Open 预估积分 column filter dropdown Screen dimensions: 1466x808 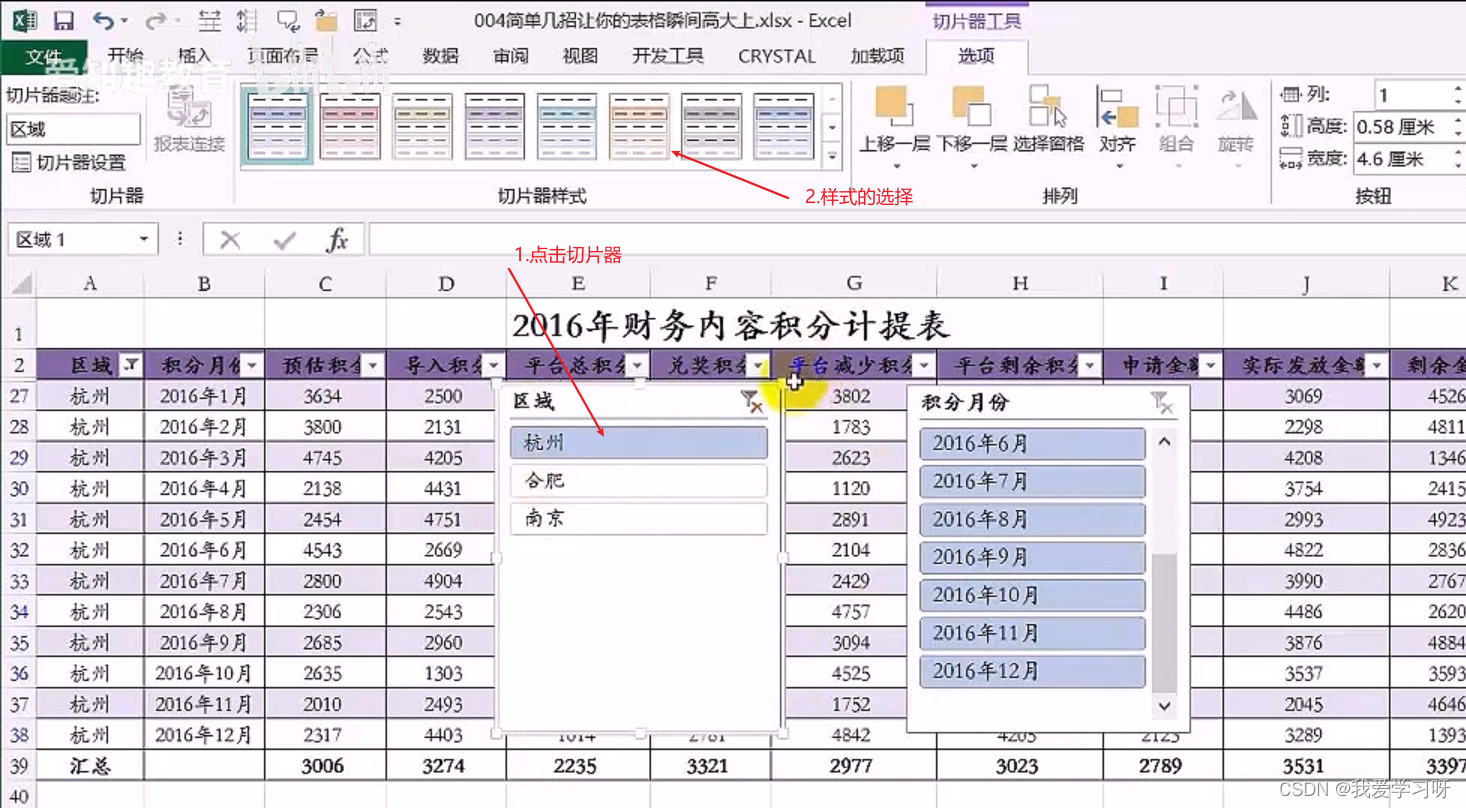(373, 366)
